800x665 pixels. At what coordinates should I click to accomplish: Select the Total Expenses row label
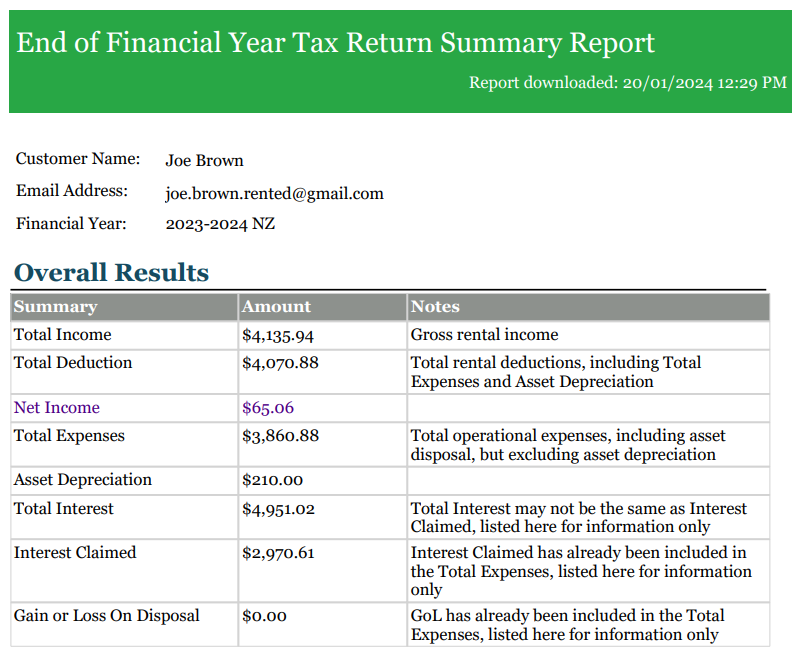point(69,436)
